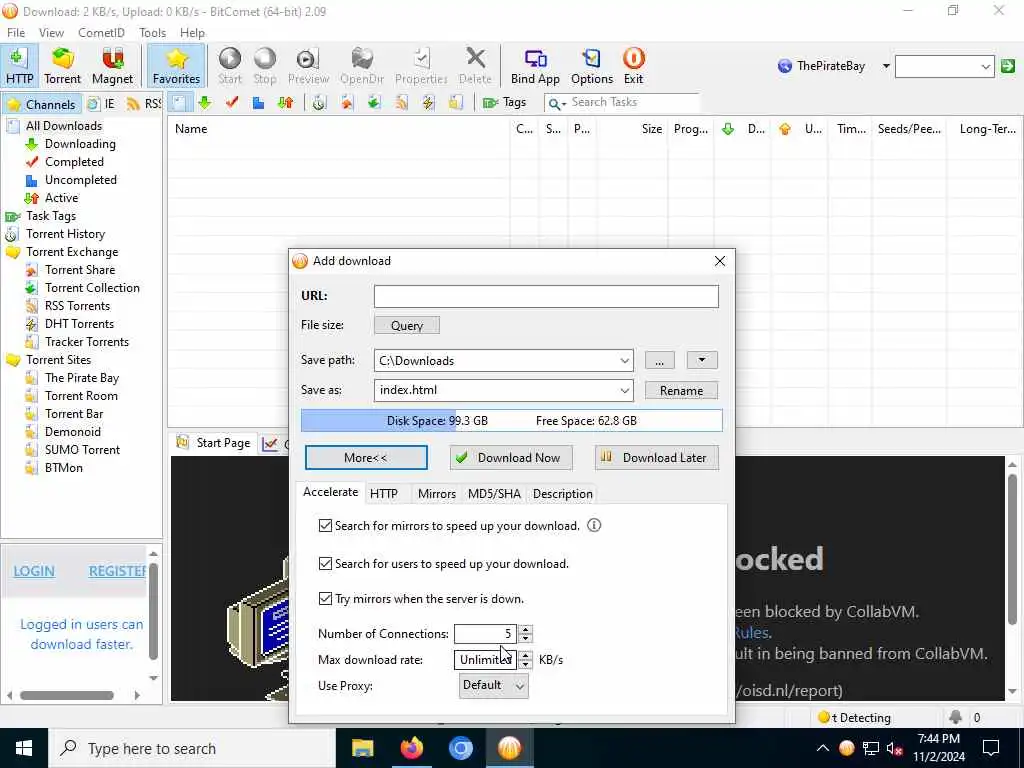Open the top-right search combo box
This screenshot has height=768, width=1024.
[x=944, y=66]
